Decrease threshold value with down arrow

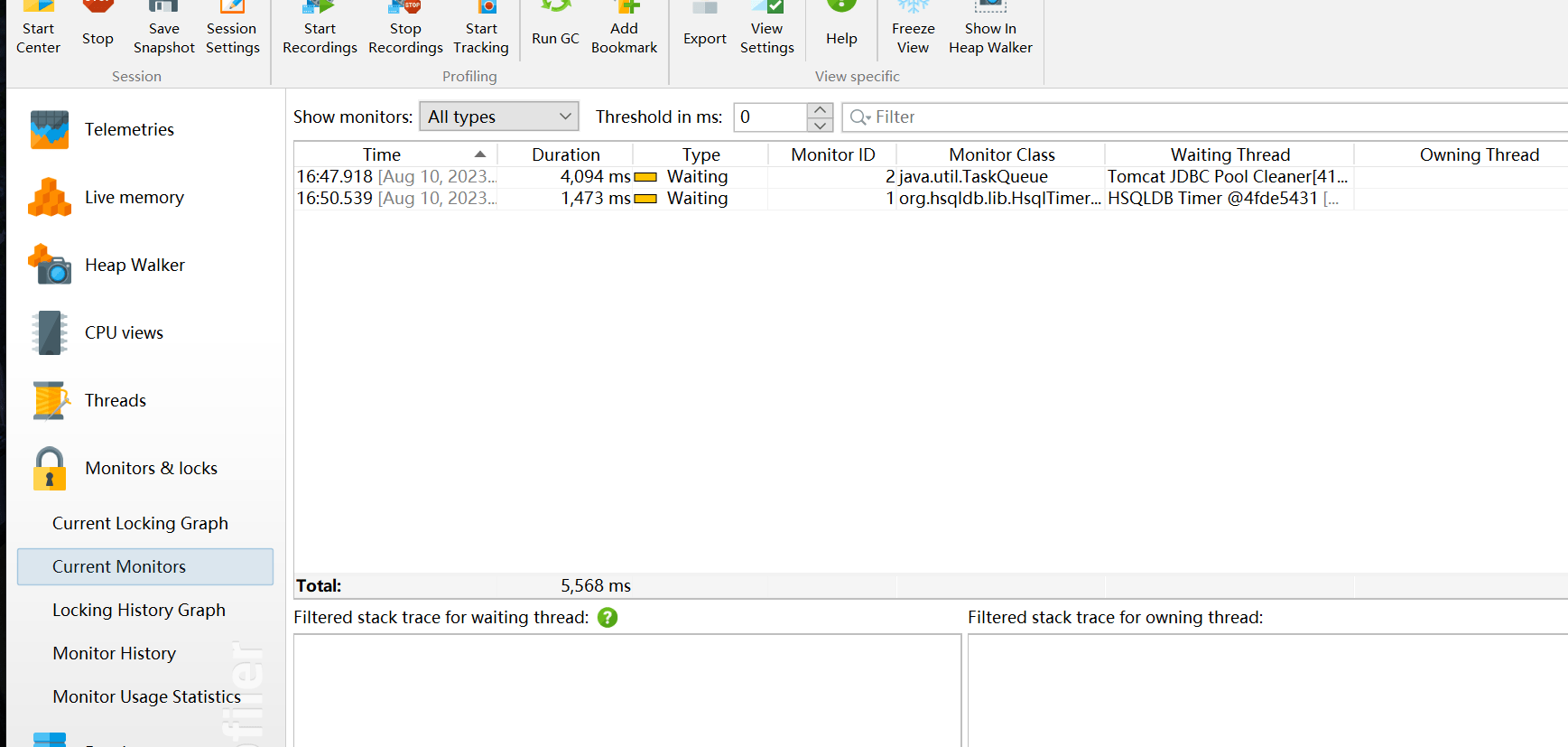[820, 125]
